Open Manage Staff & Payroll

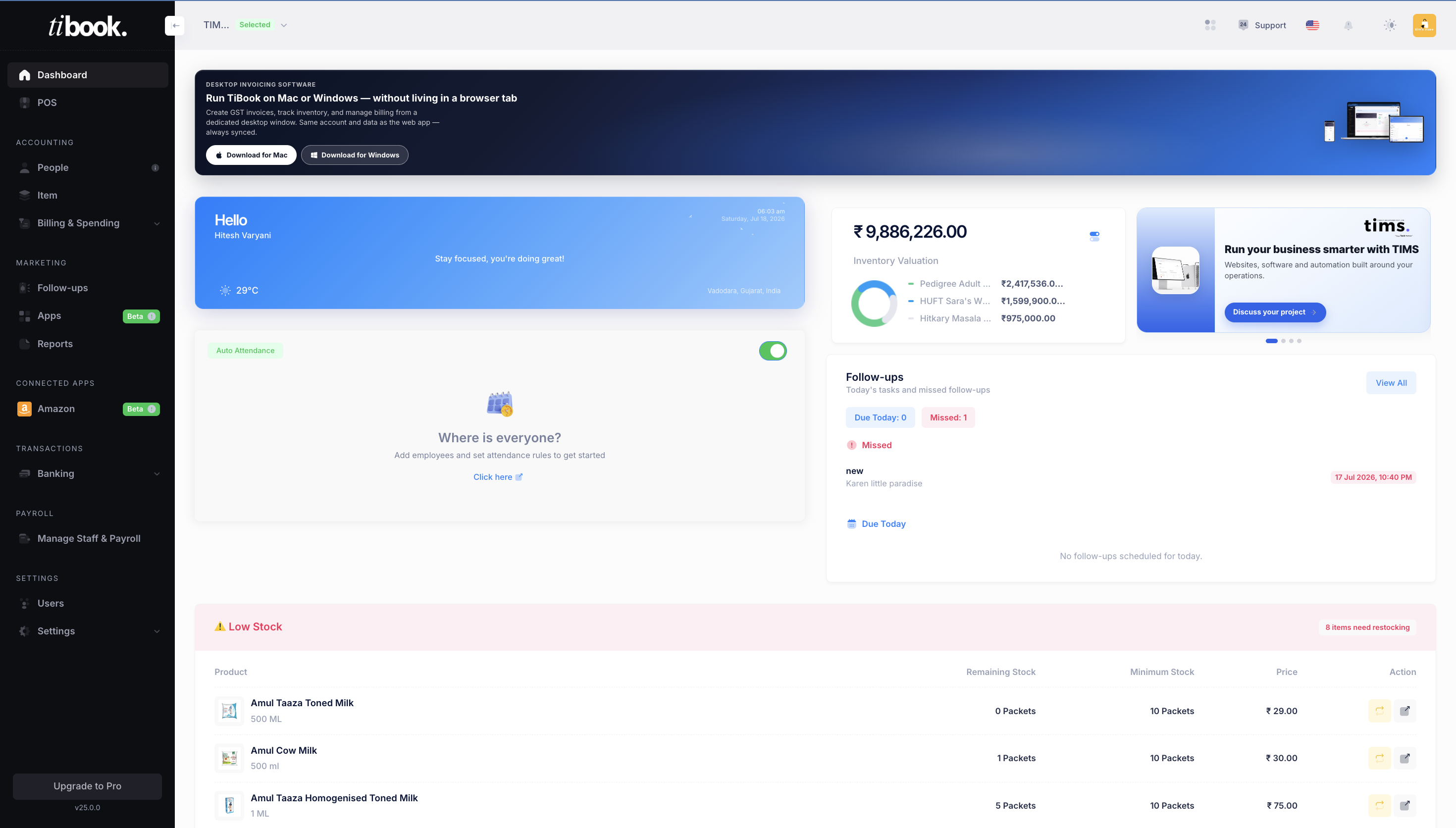pos(88,538)
